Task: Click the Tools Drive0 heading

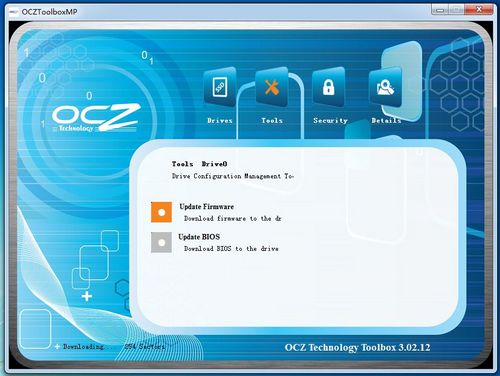Action: pos(199,164)
